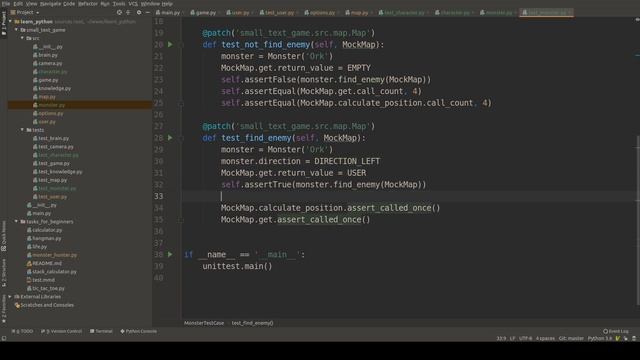Image resolution: width=640 pixels, height=360 pixels.
Task: Click test_find_enemy() breadcrumb
Action: tap(252, 323)
